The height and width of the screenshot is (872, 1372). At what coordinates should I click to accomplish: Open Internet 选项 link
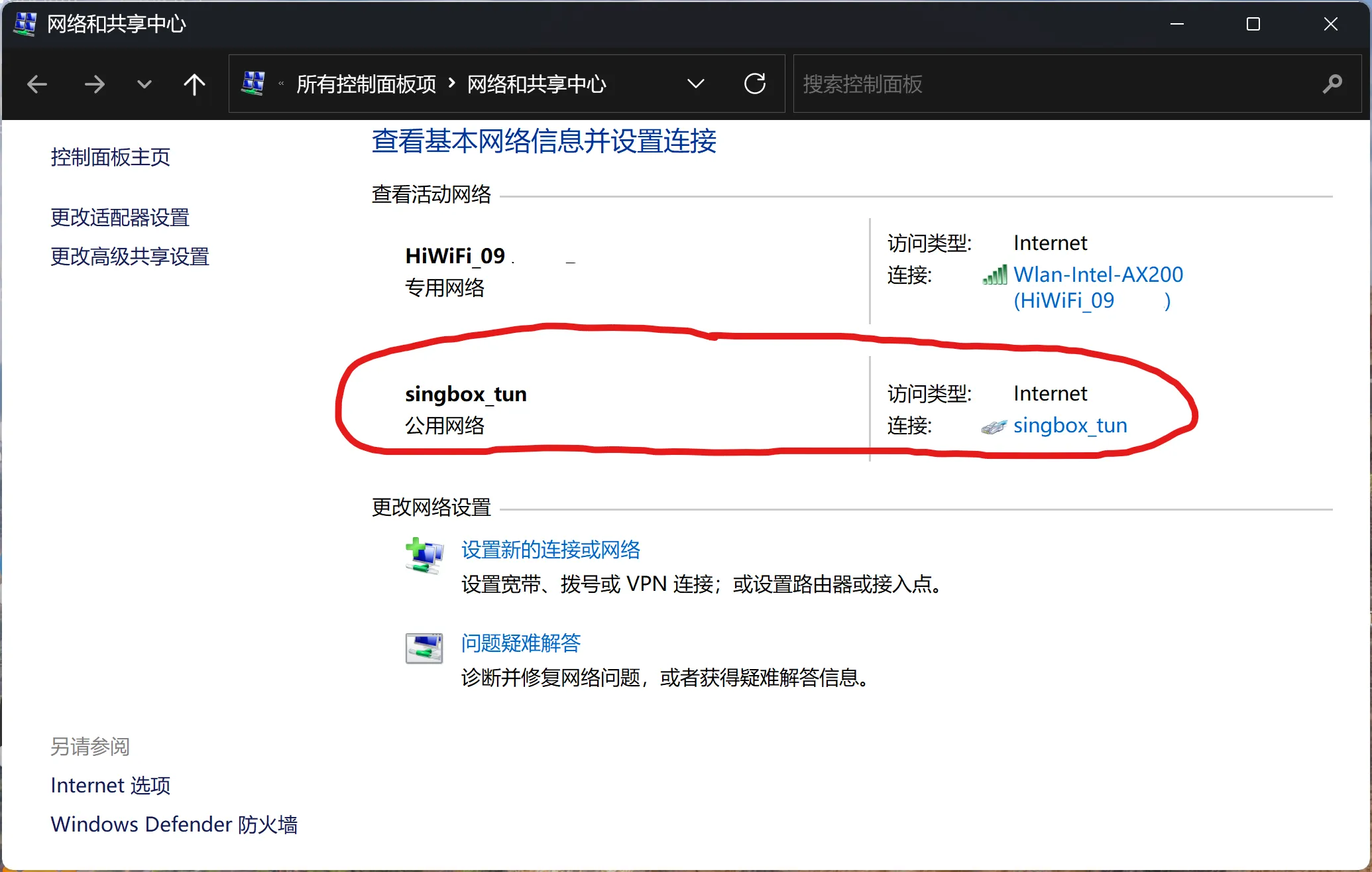coord(111,785)
